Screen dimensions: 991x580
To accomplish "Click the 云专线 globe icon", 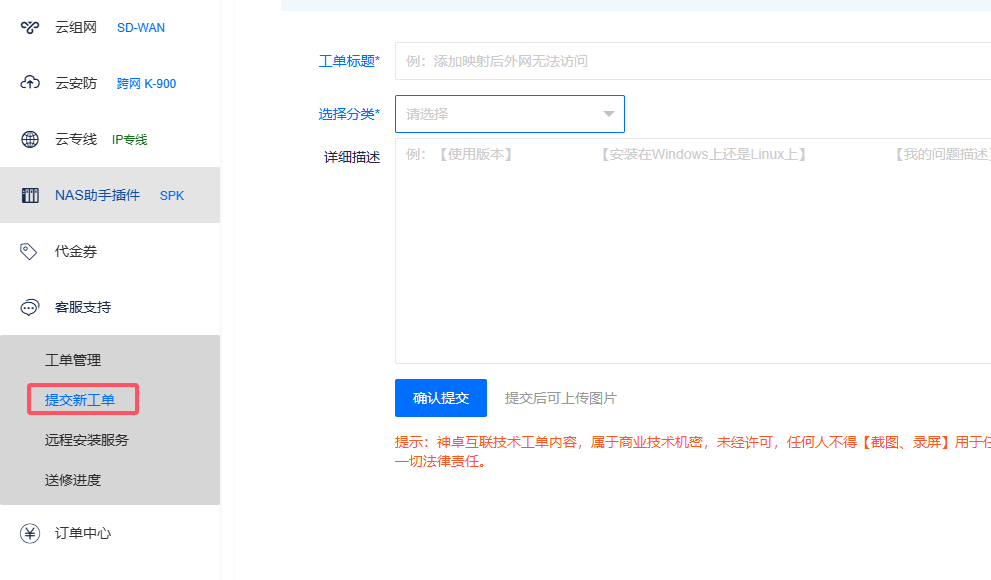I will 30,139.
